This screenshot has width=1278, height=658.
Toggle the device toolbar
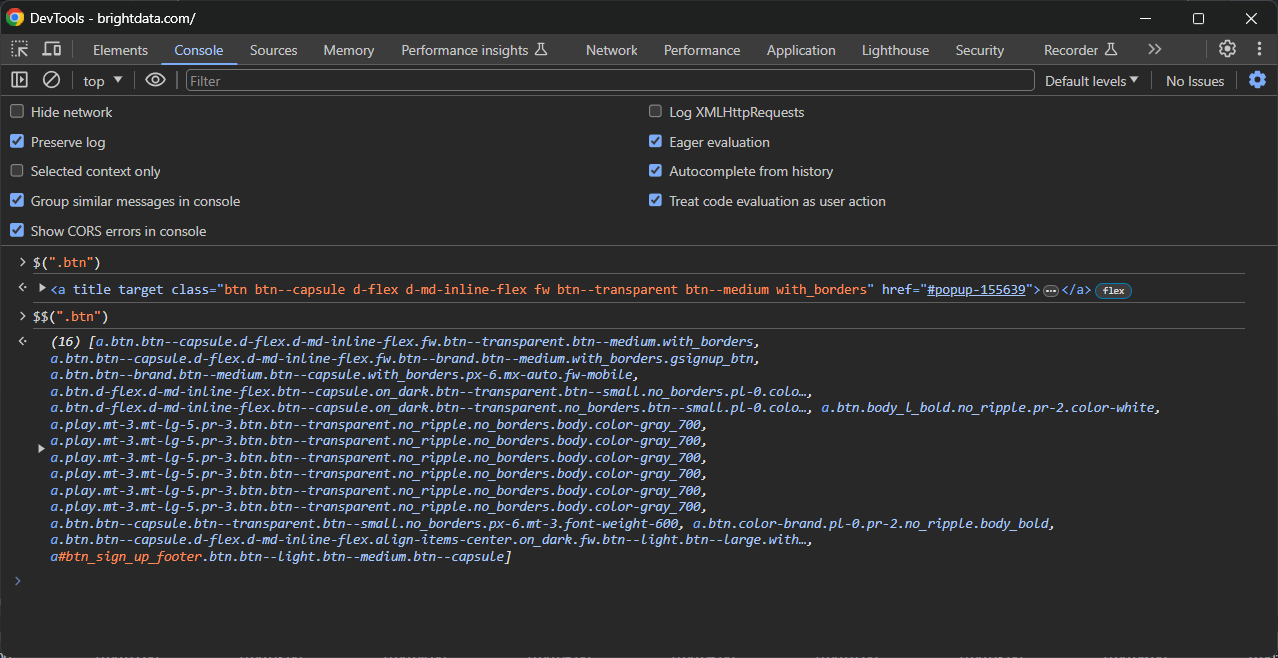52,49
